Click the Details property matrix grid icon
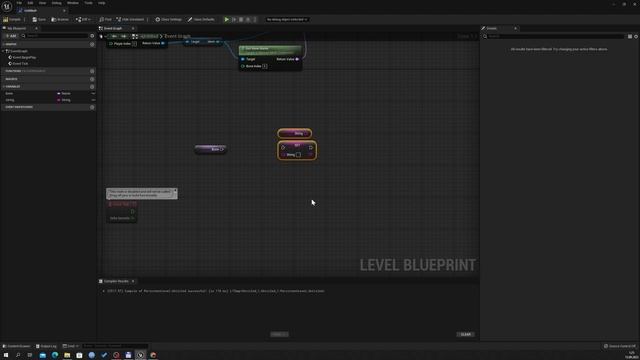Image resolution: width=640 pixels, height=360 pixels. pos(630,36)
